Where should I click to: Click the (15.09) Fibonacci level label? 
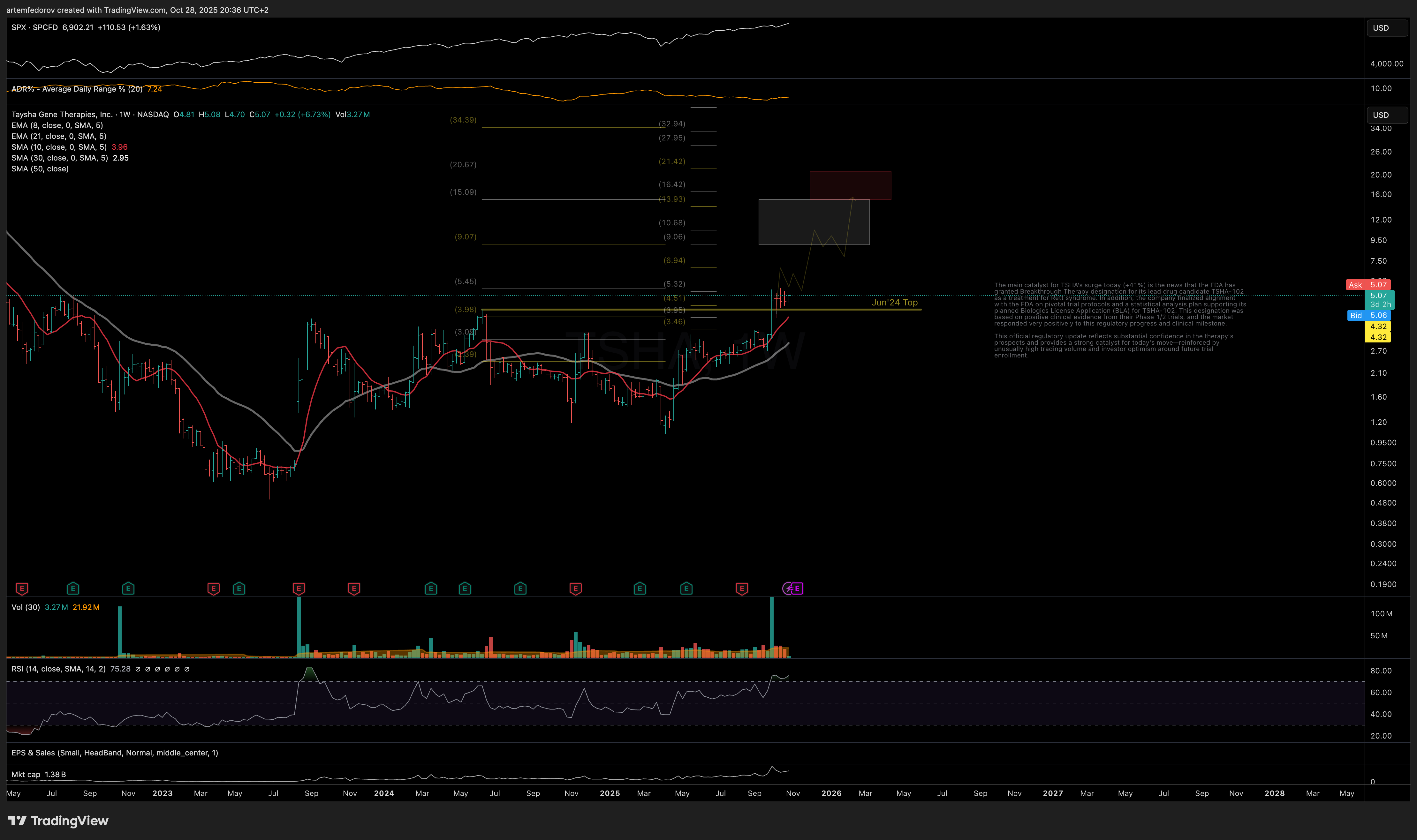463,192
